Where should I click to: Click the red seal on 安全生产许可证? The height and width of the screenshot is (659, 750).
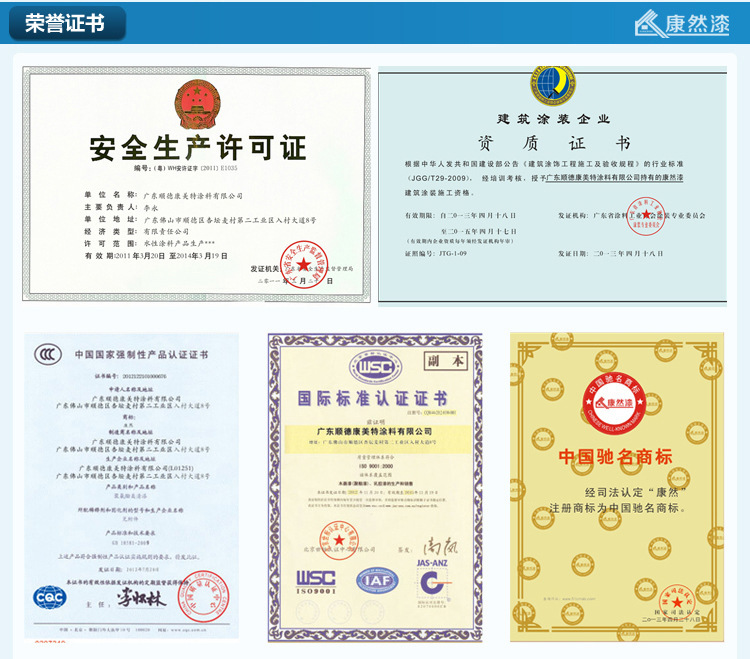[x=304, y=264]
